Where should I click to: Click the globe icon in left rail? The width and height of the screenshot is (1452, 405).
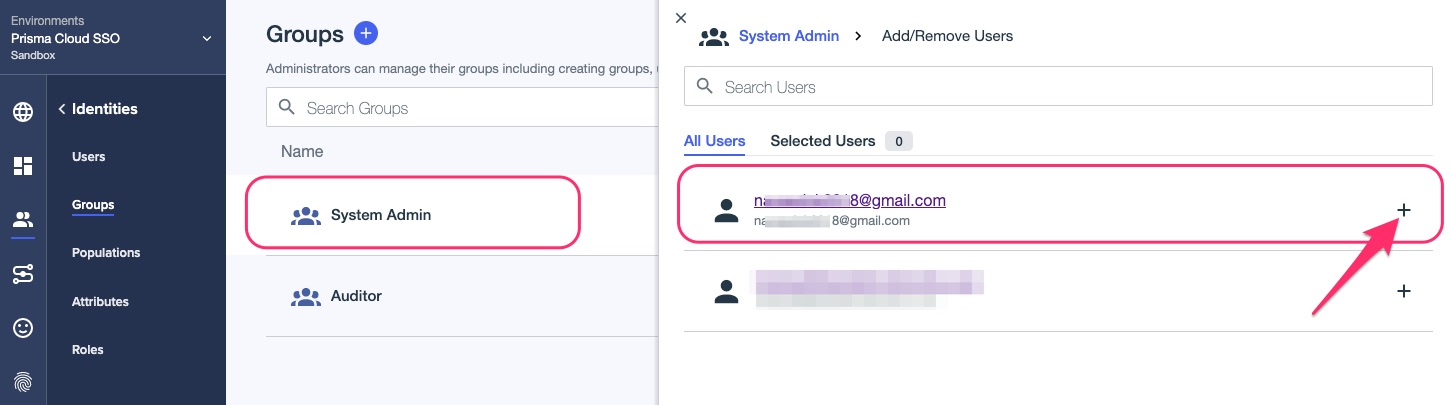pyautogui.click(x=22, y=112)
